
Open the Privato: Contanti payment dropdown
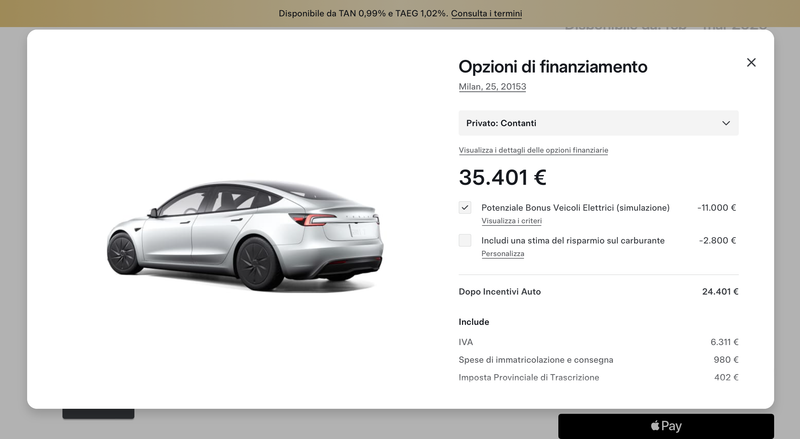[x=598, y=123]
